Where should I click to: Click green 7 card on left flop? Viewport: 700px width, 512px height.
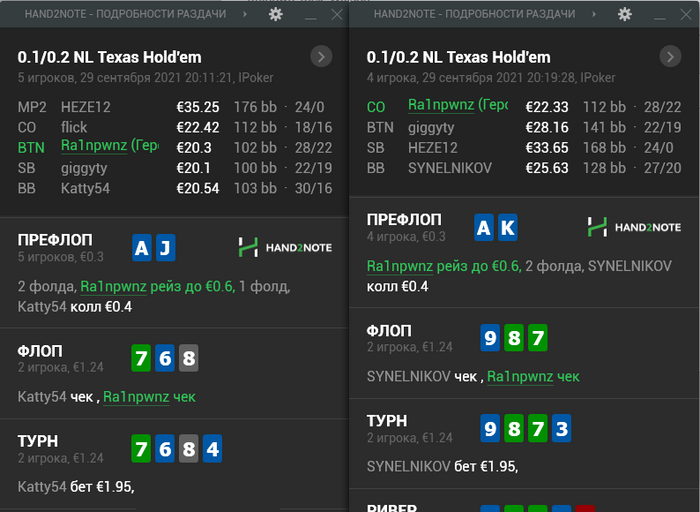(x=141, y=358)
